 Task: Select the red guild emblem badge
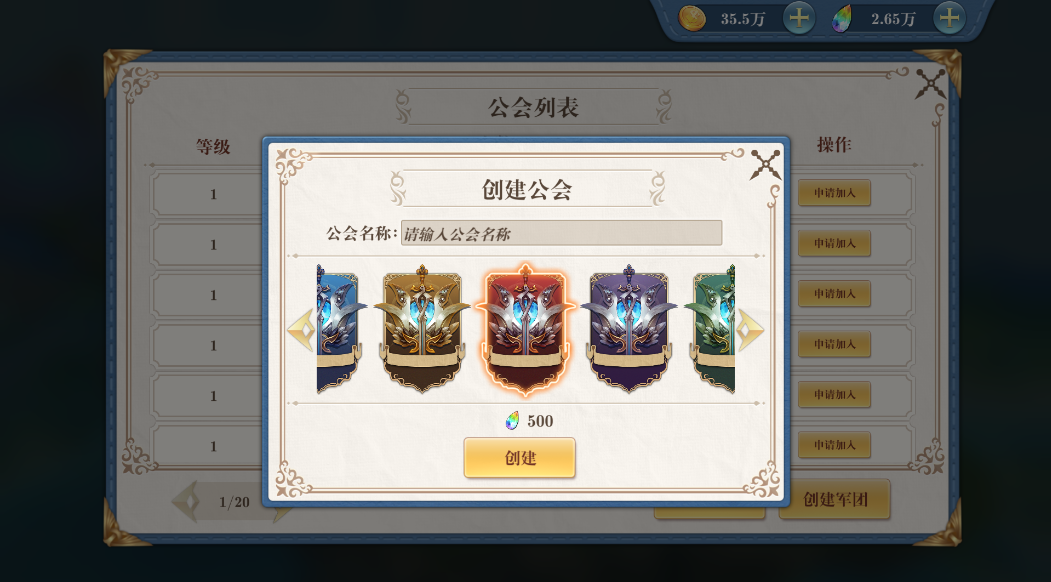tap(526, 329)
